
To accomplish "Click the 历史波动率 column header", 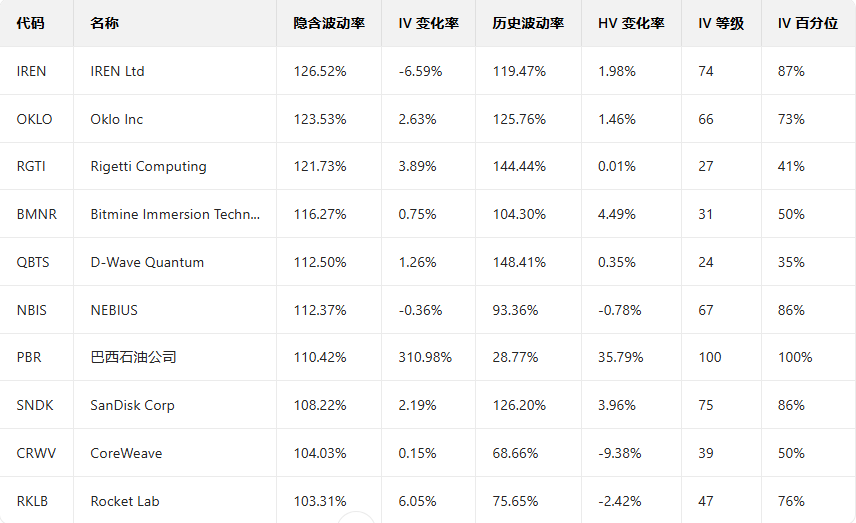I will [x=528, y=23].
